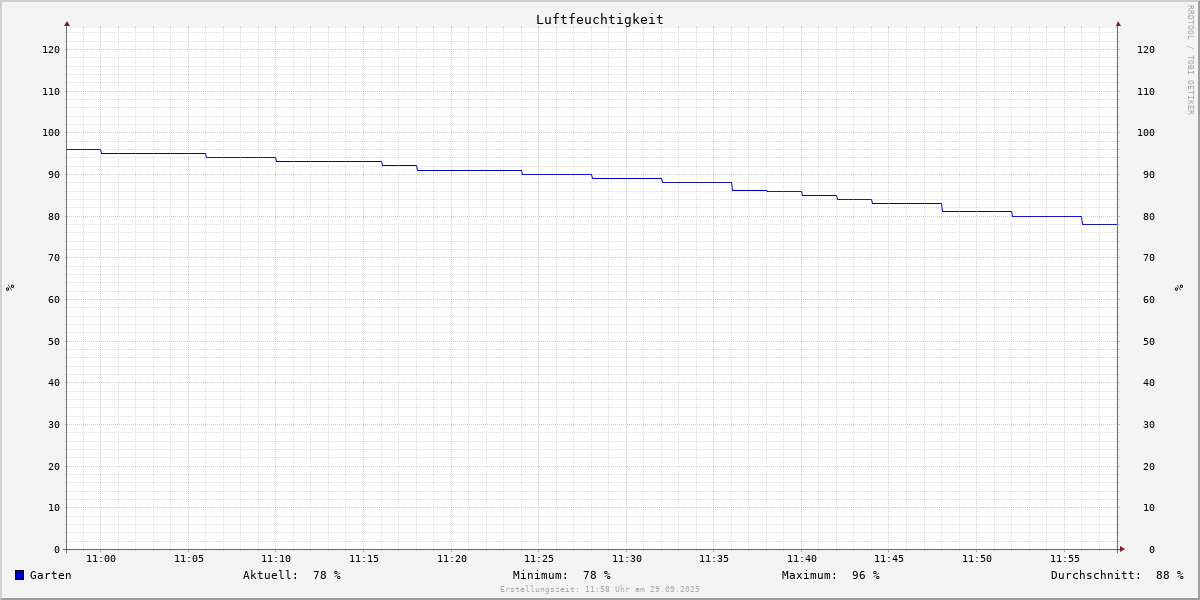The width and height of the screenshot is (1200, 600).
Task: Click the 'Luftfeuchtigkeit' chart title
Action: click(x=599, y=19)
